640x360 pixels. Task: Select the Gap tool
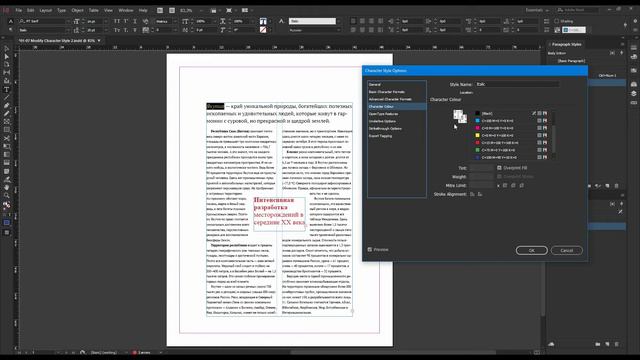[7, 73]
